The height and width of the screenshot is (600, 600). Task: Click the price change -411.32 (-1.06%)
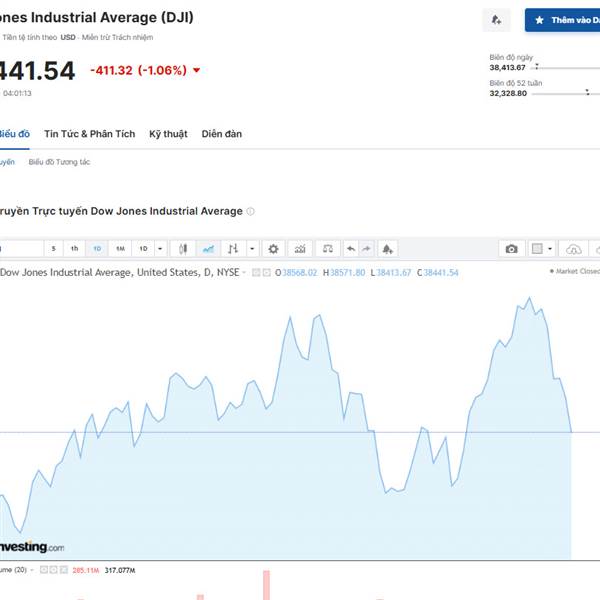(139, 70)
